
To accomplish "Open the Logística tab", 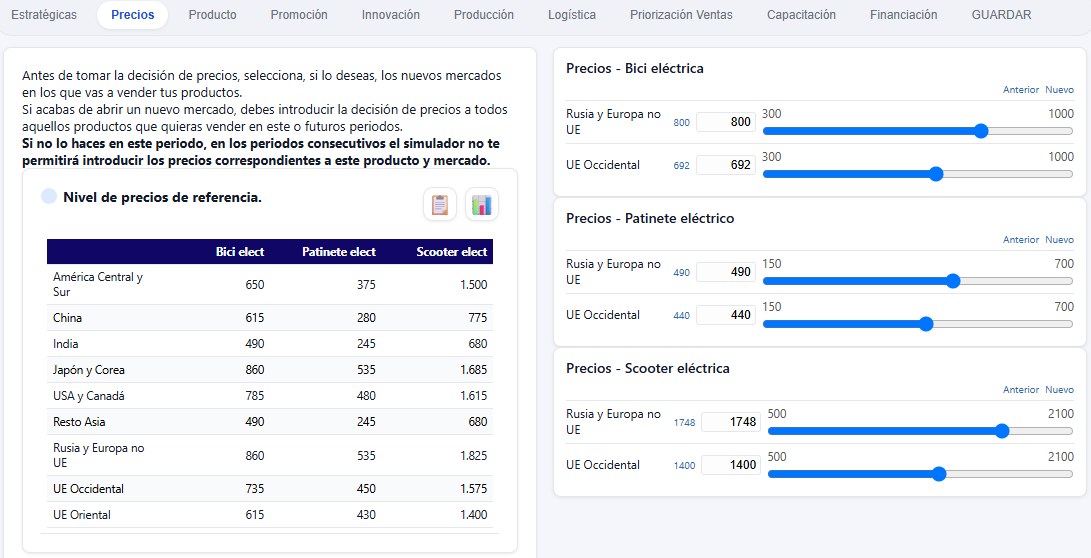I will (572, 15).
